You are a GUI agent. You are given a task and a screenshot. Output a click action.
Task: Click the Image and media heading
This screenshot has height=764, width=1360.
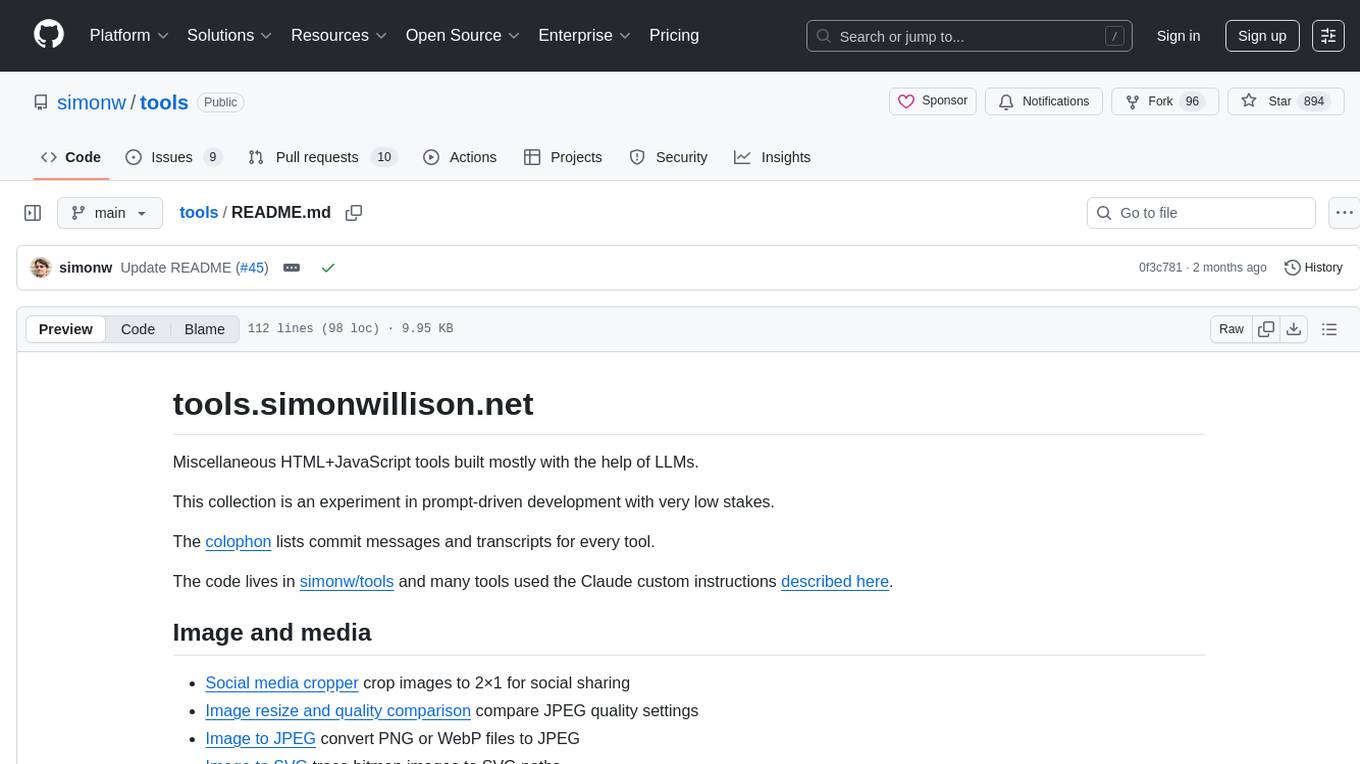pos(272,632)
